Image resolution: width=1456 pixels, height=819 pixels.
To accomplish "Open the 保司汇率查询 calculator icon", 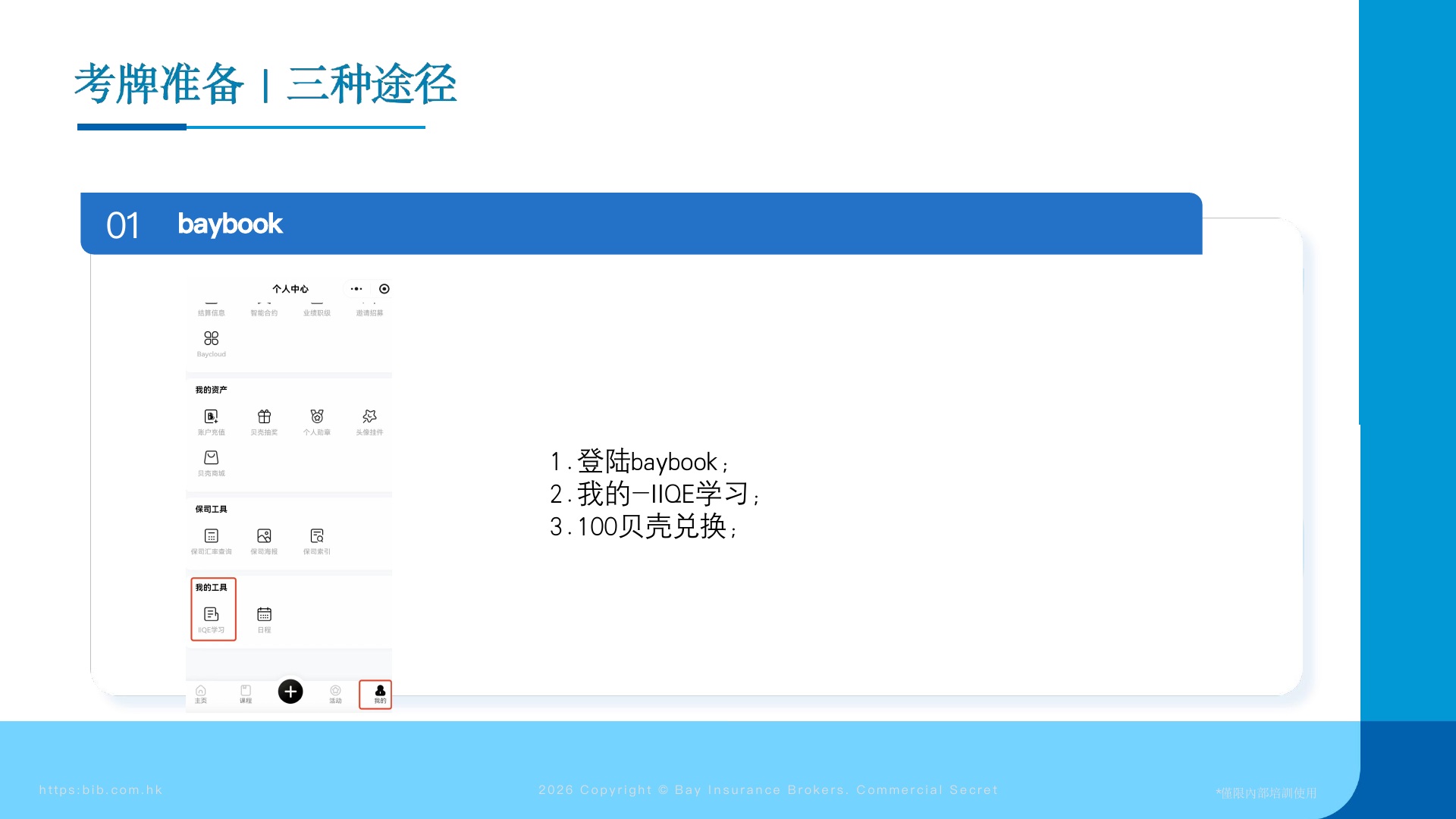I will 211,535.
